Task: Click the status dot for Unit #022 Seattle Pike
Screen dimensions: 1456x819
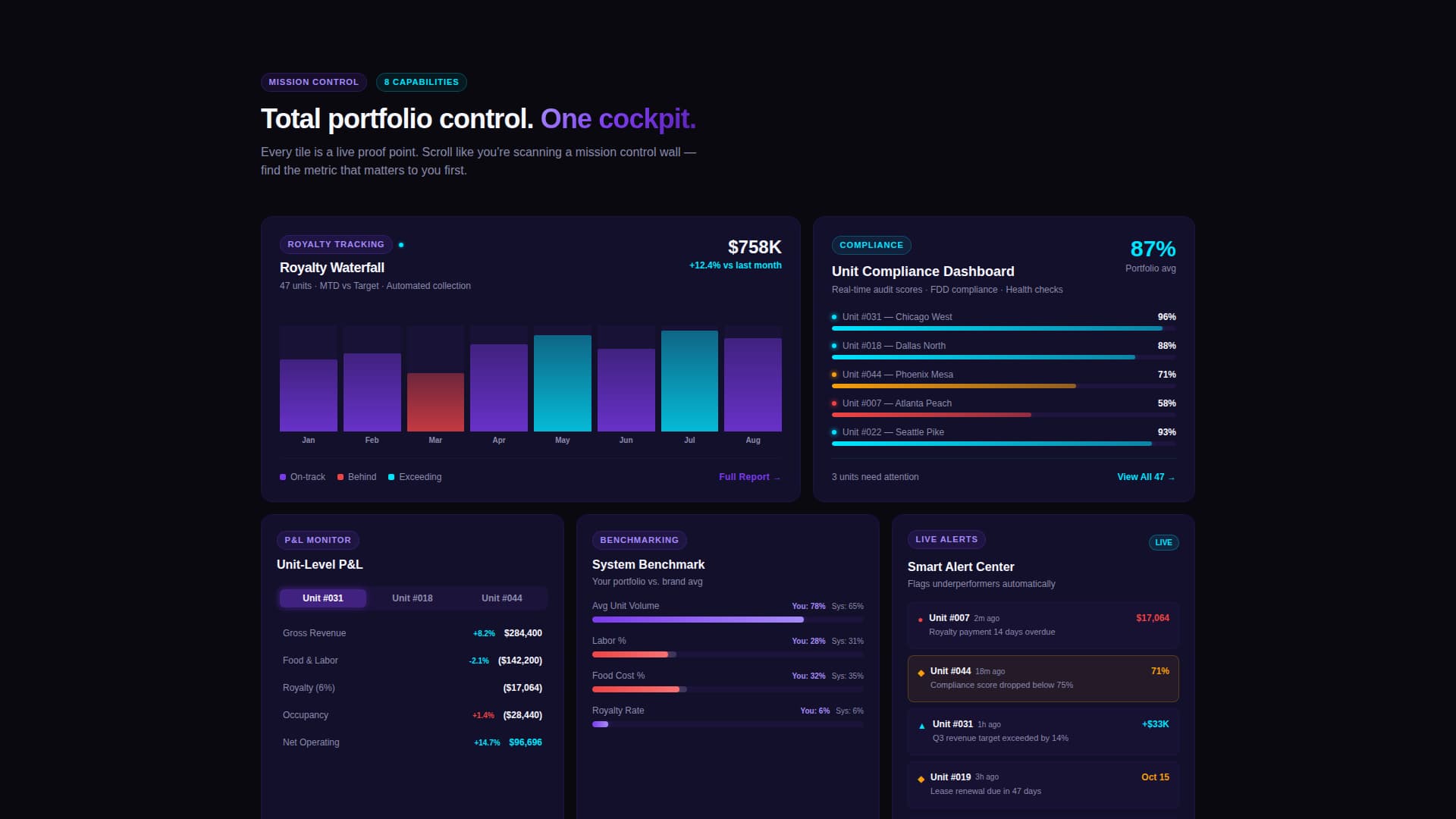Action: tap(834, 432)
